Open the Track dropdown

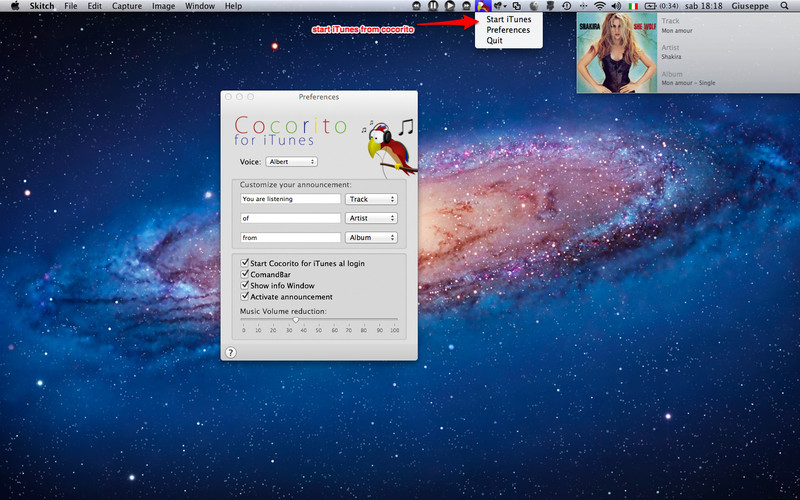371,199
